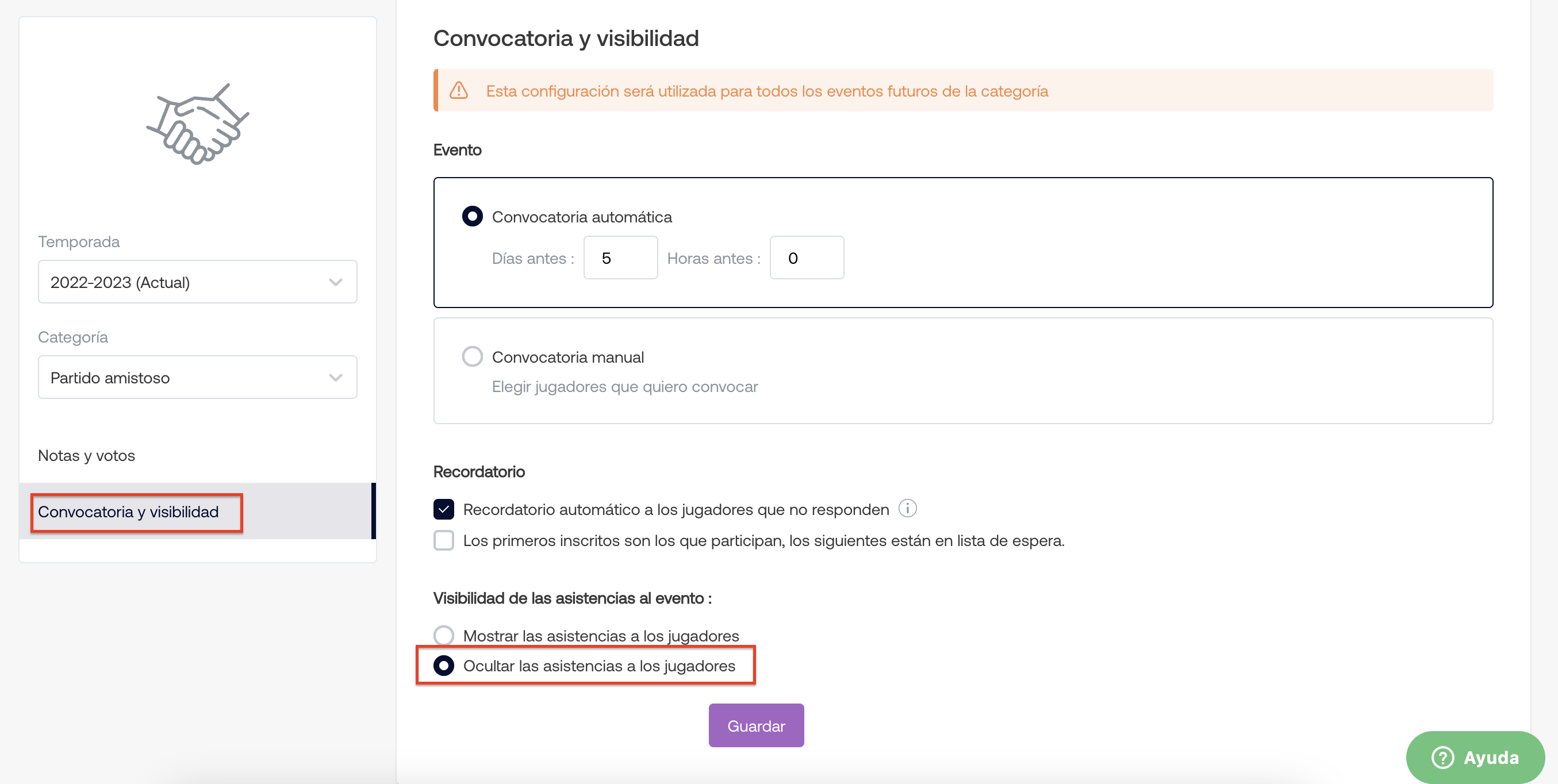1558x784 pixels.
Task: Open the Temporada dropdown
Action: [x=198, y=282]
